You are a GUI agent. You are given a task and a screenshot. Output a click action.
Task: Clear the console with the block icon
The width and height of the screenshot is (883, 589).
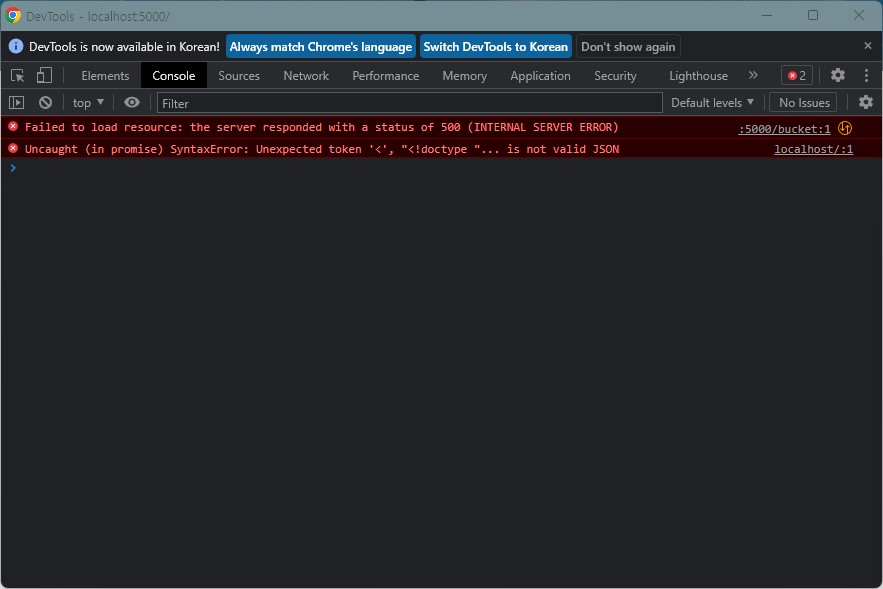click(45, 102)
